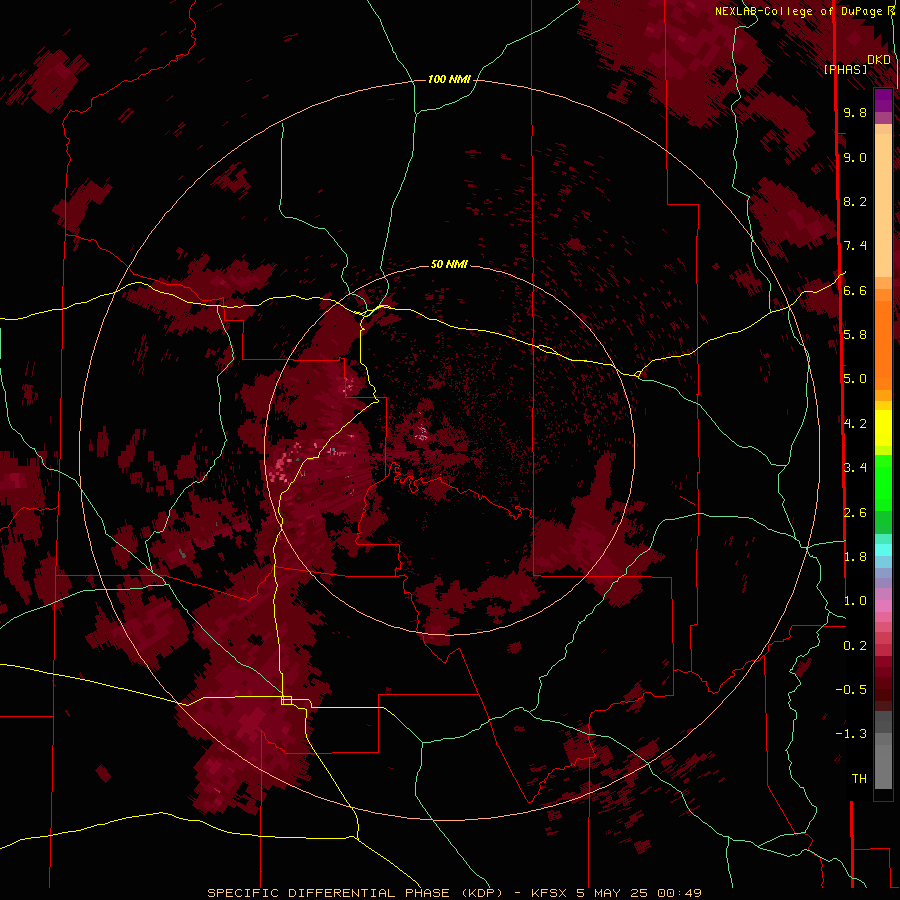Click the TH threshold label on legend

(x=859, y=779)
